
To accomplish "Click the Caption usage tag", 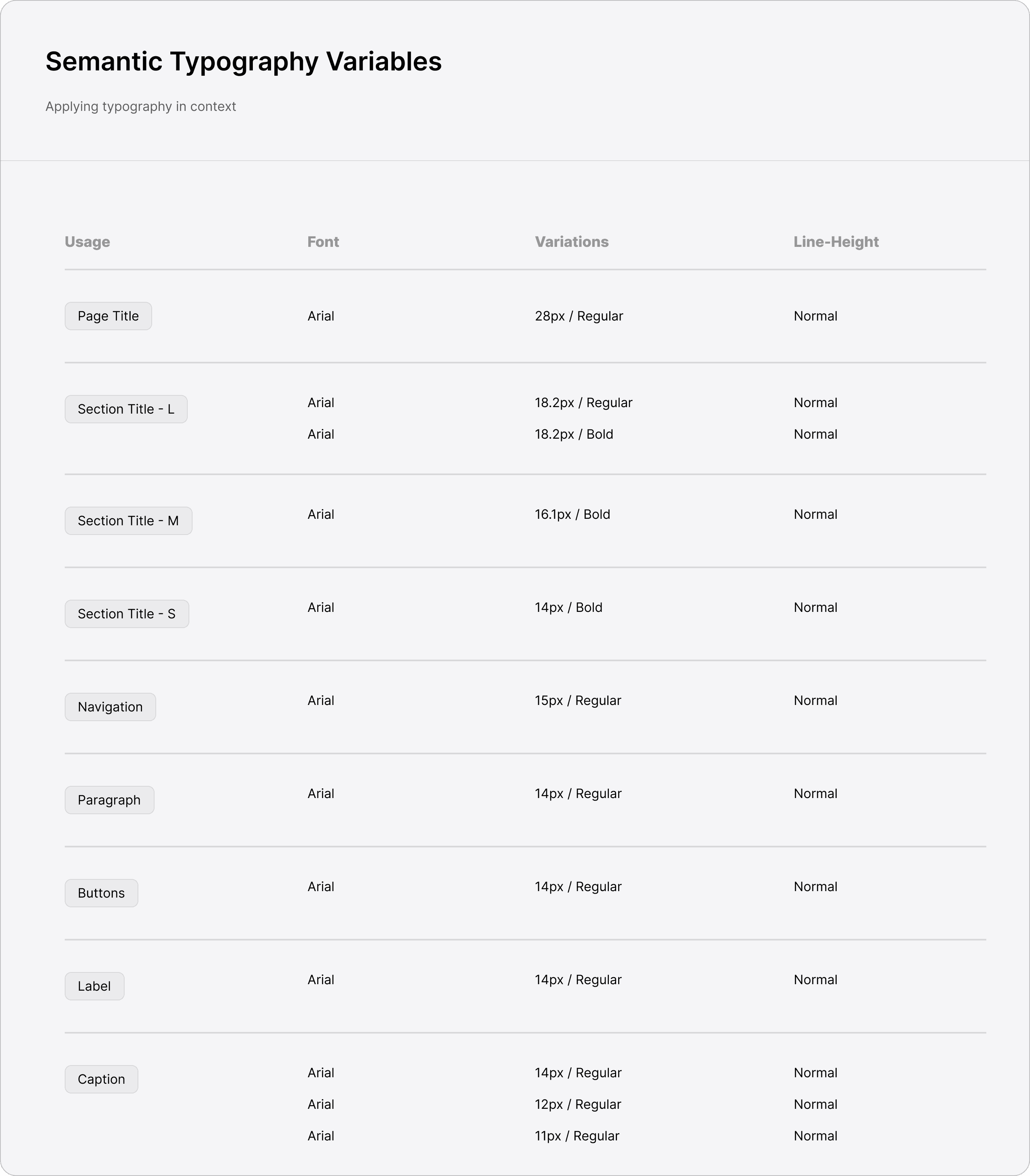I will coord(101,1080).
